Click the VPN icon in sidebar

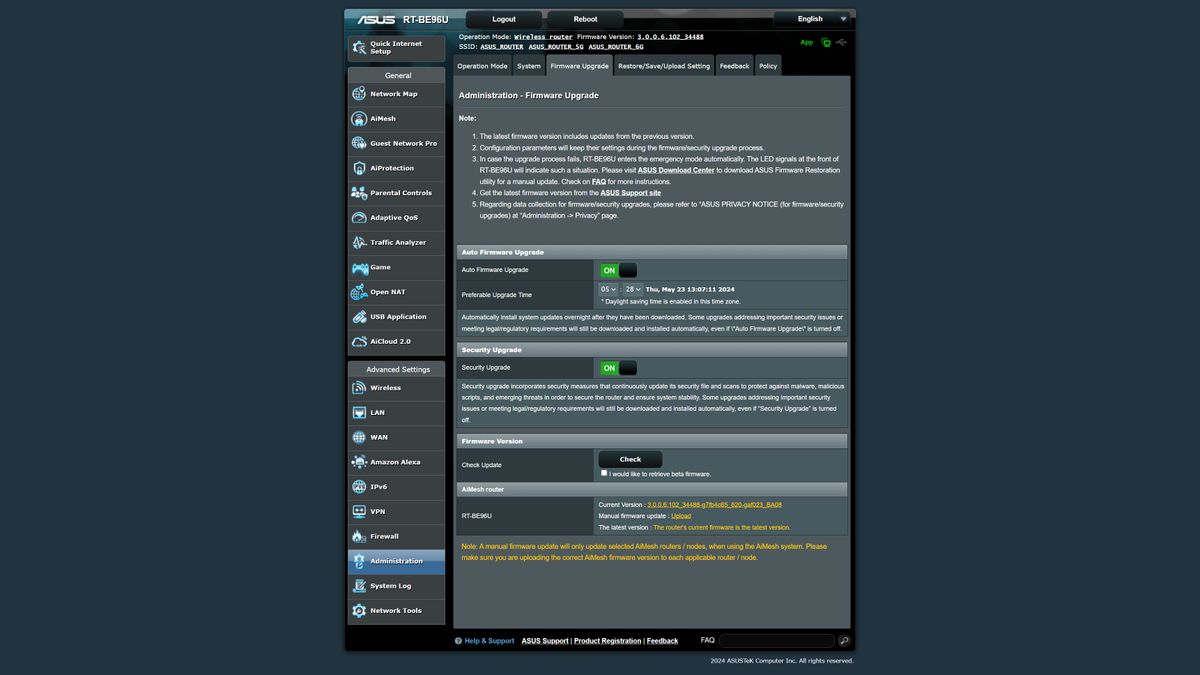click(x=359, y=511)
